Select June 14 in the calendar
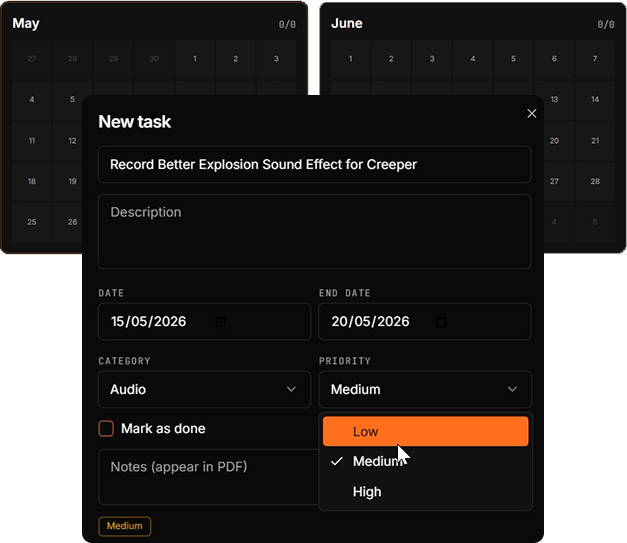Viewport: 627px width, 543px height. point(595,99)
